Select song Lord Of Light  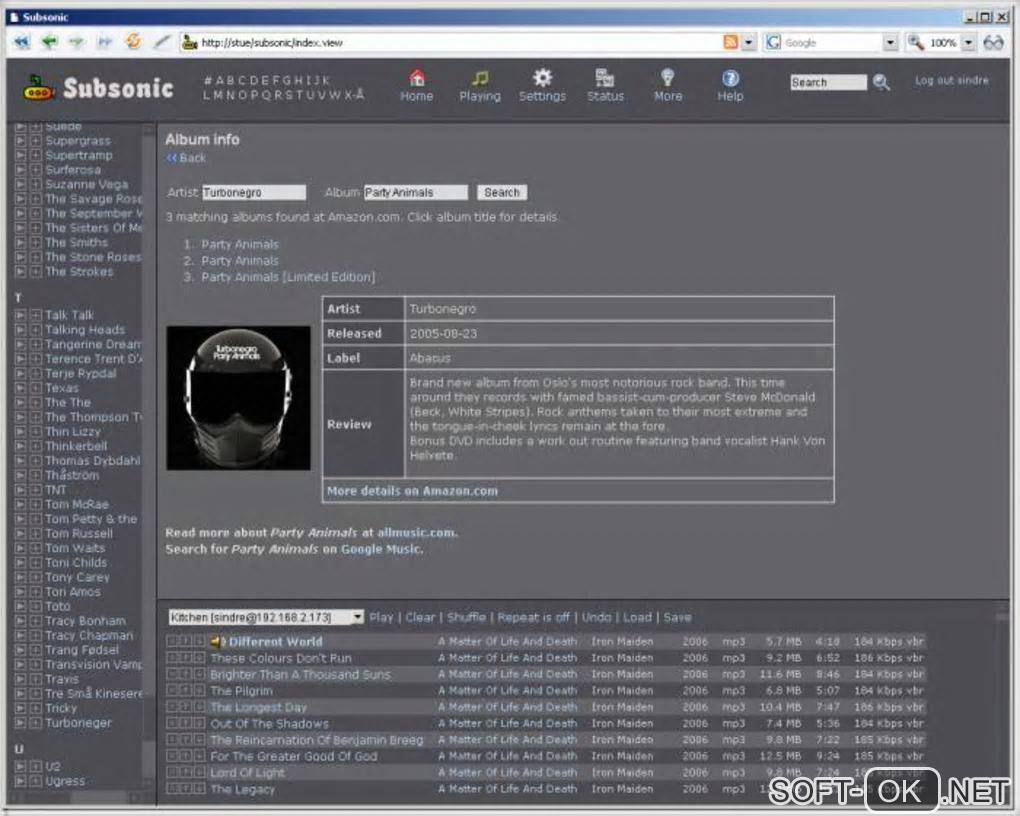(247, 773)
